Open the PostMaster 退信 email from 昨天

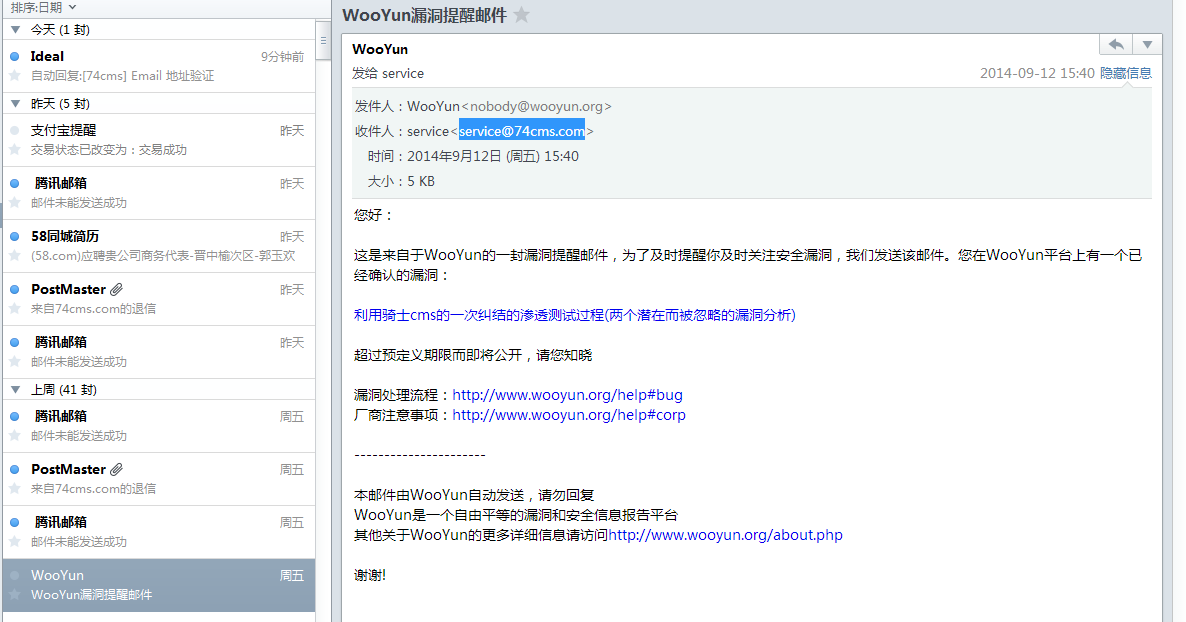coord(159,299)
